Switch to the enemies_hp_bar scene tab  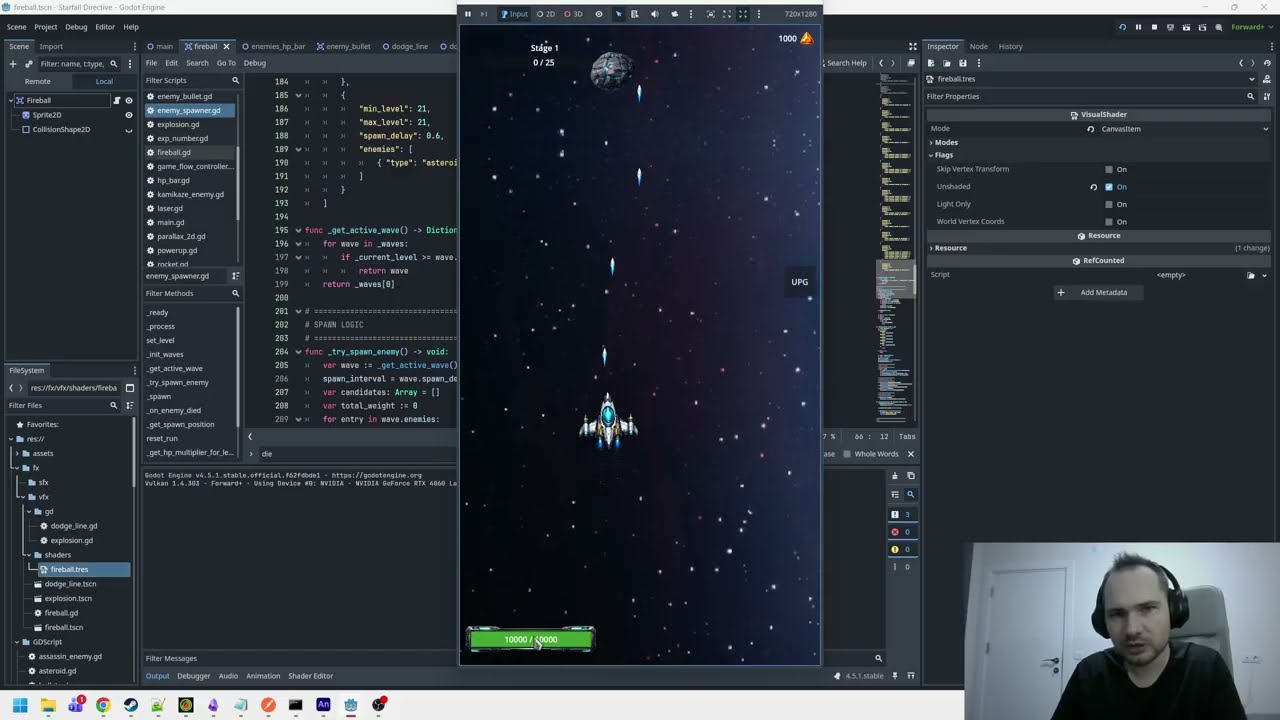click(x=272, y=46)
